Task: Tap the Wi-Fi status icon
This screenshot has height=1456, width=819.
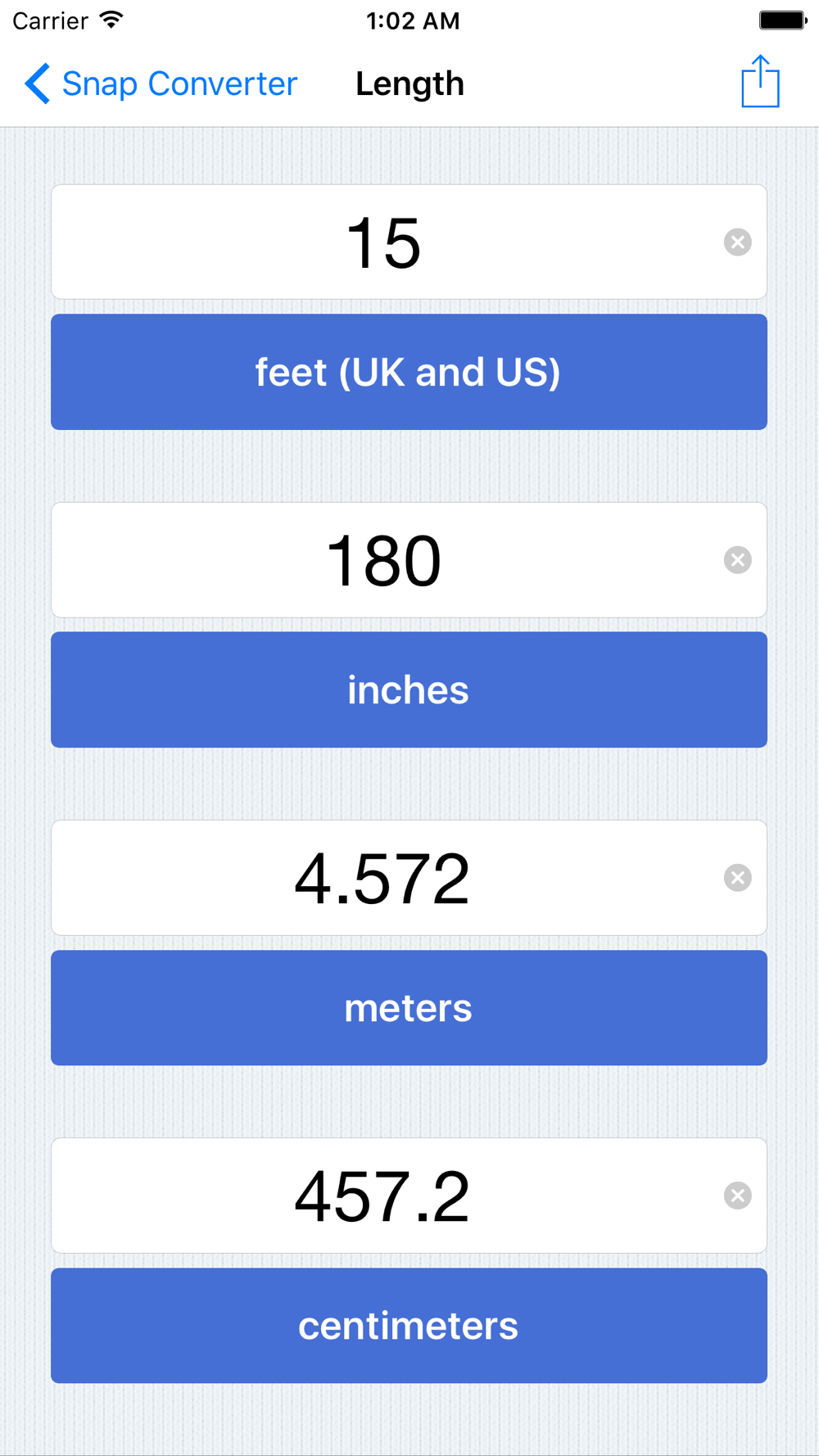Action: pyautogui.click(x=111, y=20)
